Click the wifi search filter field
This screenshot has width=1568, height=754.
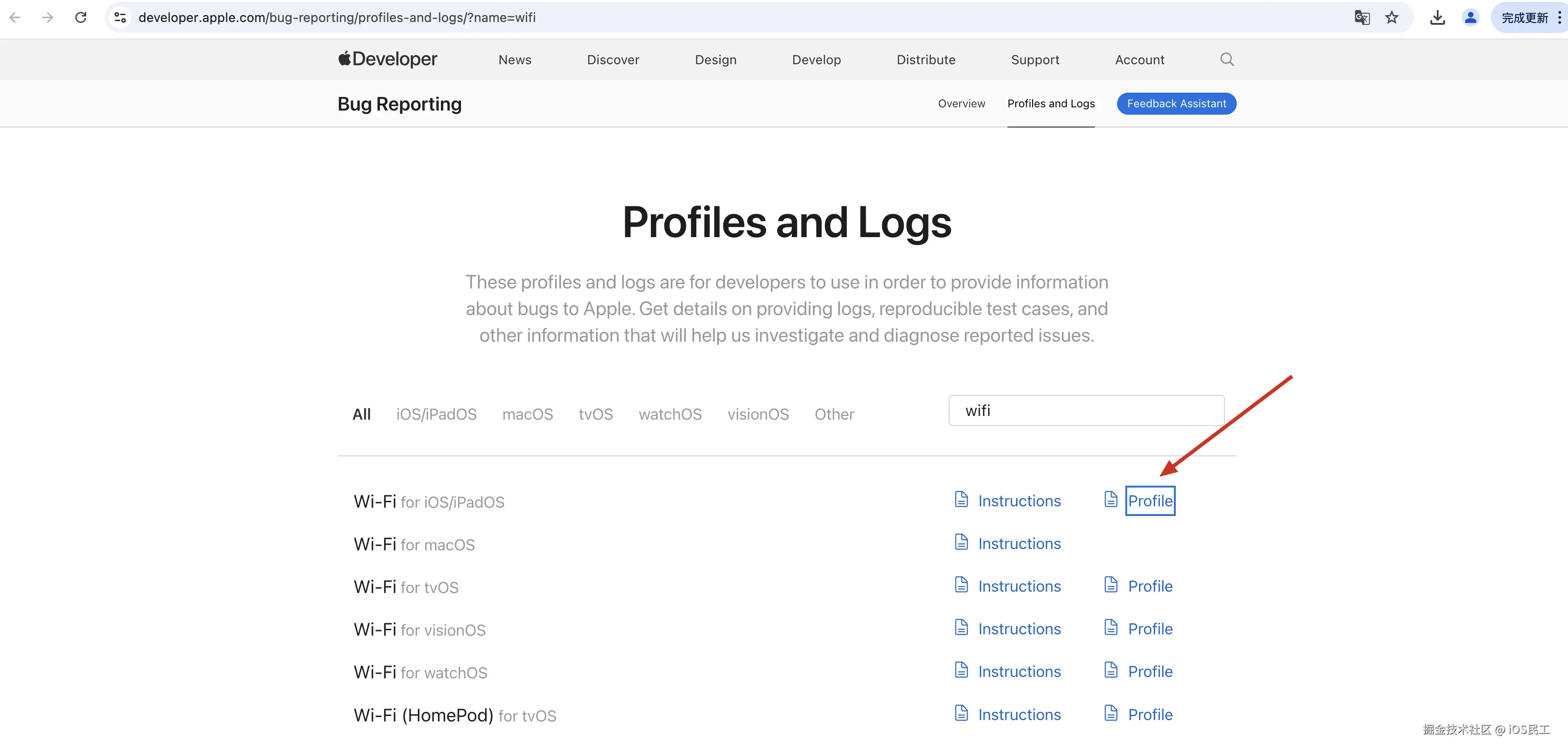coord(1086,411)
